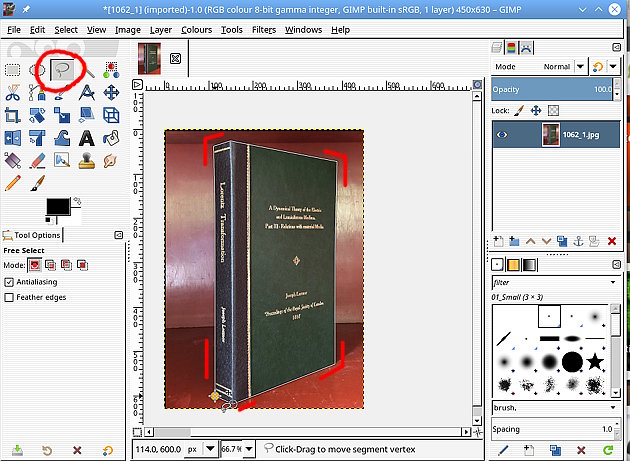The height and width of the screenshot is (461, 630).
Task: Select the cube-shaped transform tool
Action: 111,115
